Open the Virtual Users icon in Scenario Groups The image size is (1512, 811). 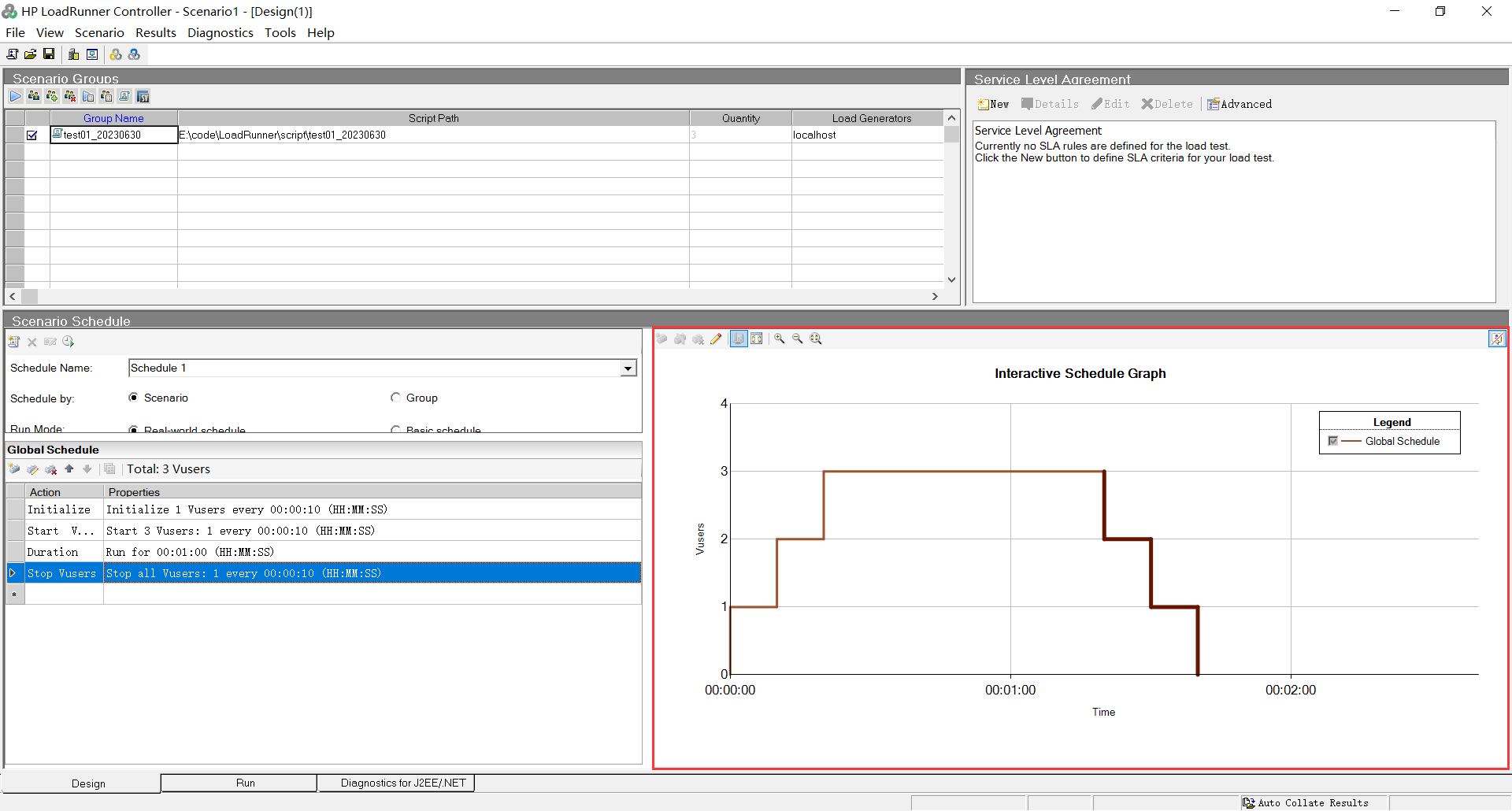34,96
